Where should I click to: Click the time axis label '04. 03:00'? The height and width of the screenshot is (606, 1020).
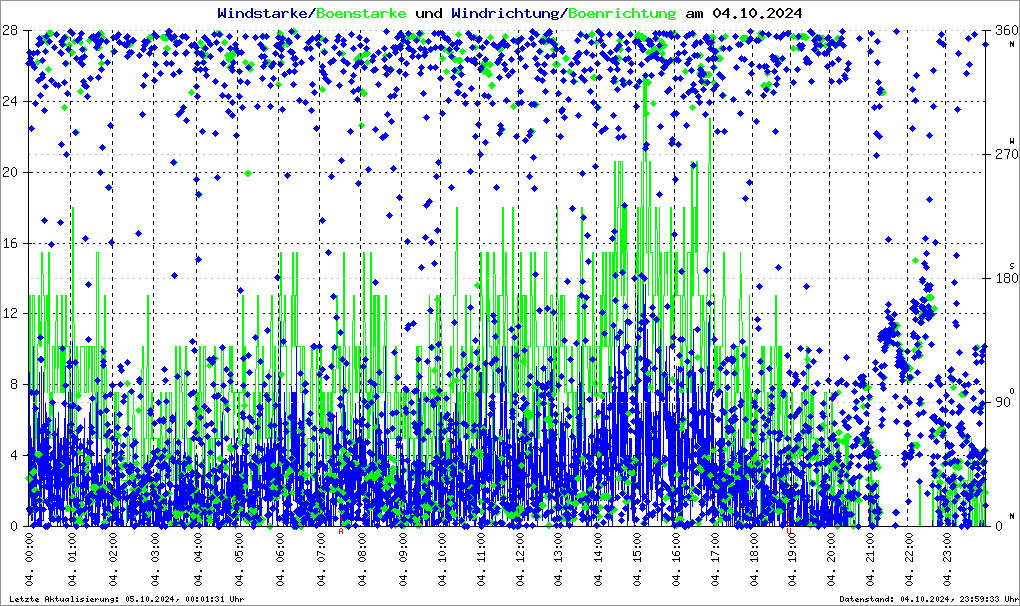tap(155, 559)
